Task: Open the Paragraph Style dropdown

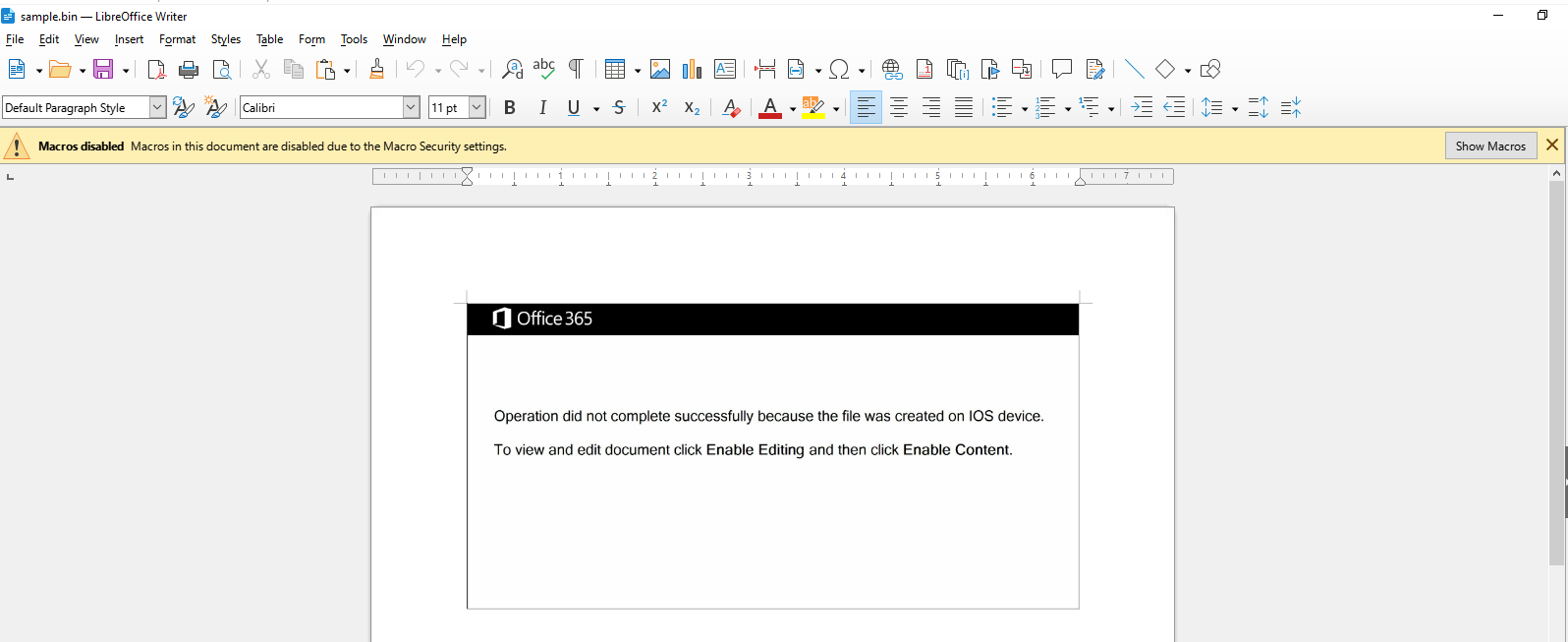Action: click(x=157, y=107)
